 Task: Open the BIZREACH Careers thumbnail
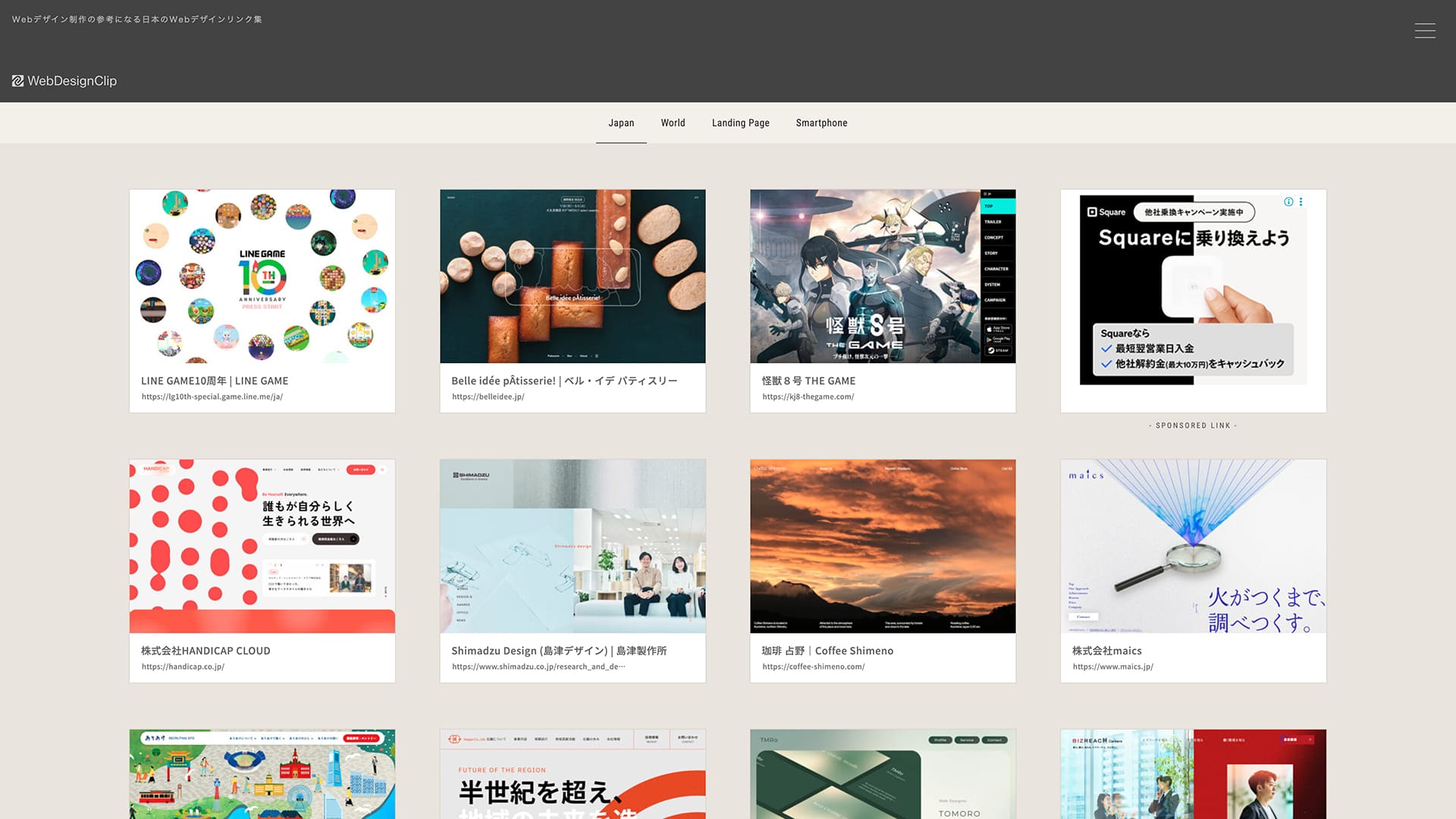pos(1193,774)
